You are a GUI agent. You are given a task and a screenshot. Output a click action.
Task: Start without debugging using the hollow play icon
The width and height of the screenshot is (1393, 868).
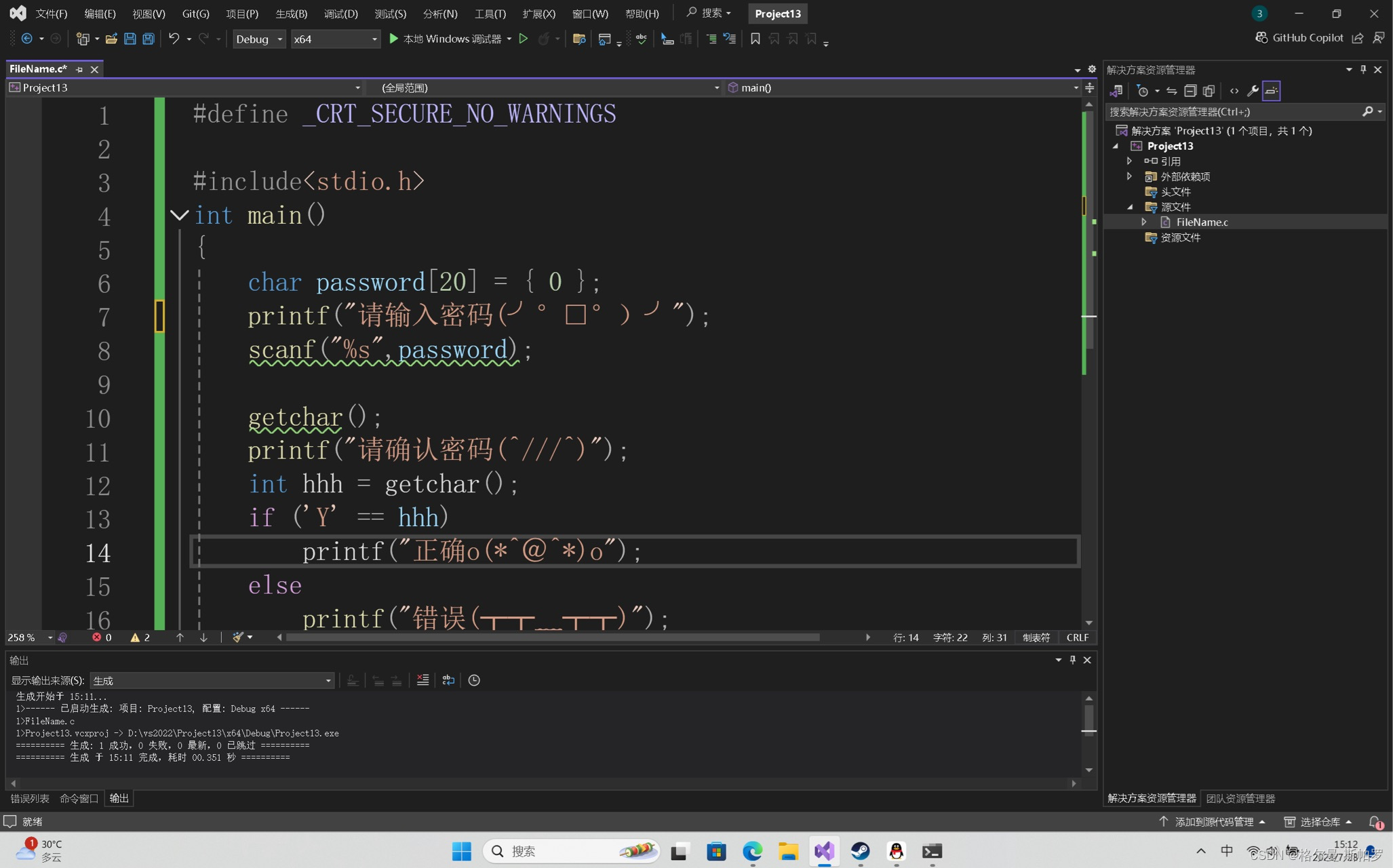coord(524,39)
